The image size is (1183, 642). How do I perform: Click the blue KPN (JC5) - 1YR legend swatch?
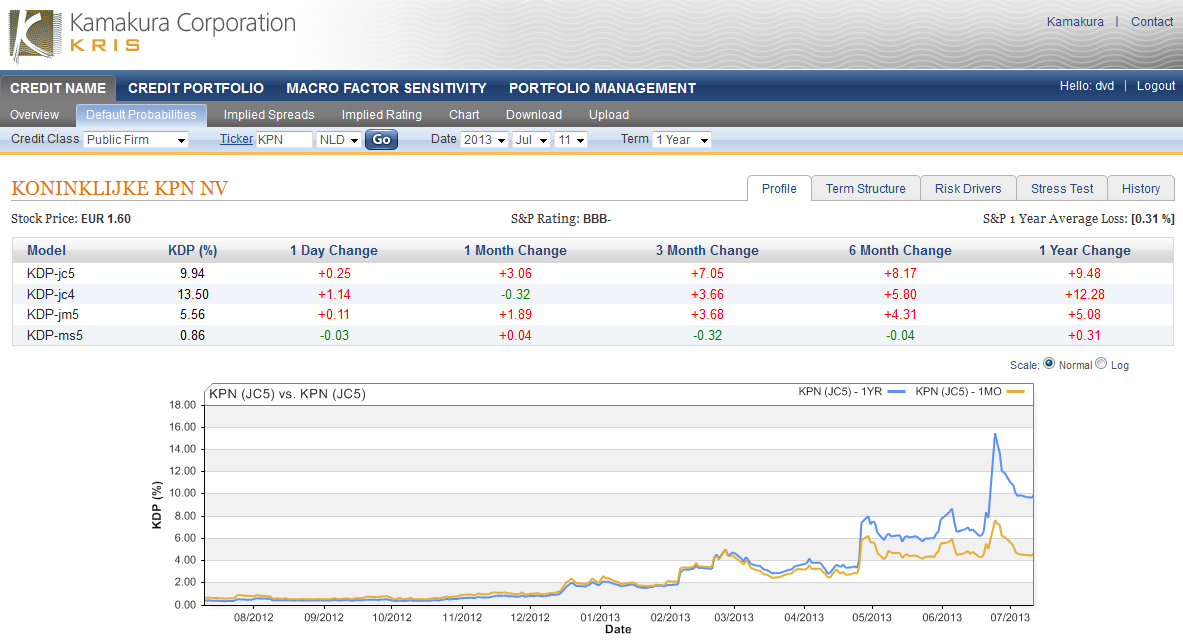(x=896, y=392)
